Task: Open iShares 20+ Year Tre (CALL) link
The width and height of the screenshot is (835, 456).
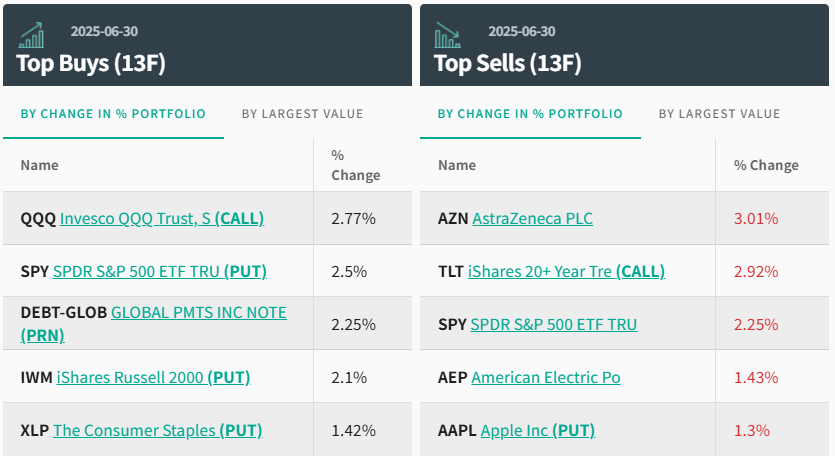Action: click(566, 271)
